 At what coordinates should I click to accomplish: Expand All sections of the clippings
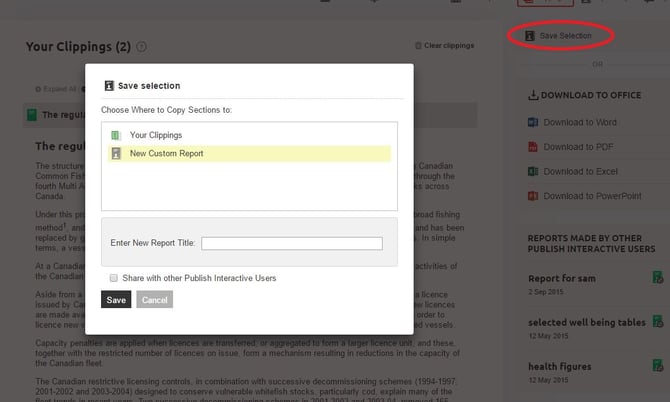point(60,89)
